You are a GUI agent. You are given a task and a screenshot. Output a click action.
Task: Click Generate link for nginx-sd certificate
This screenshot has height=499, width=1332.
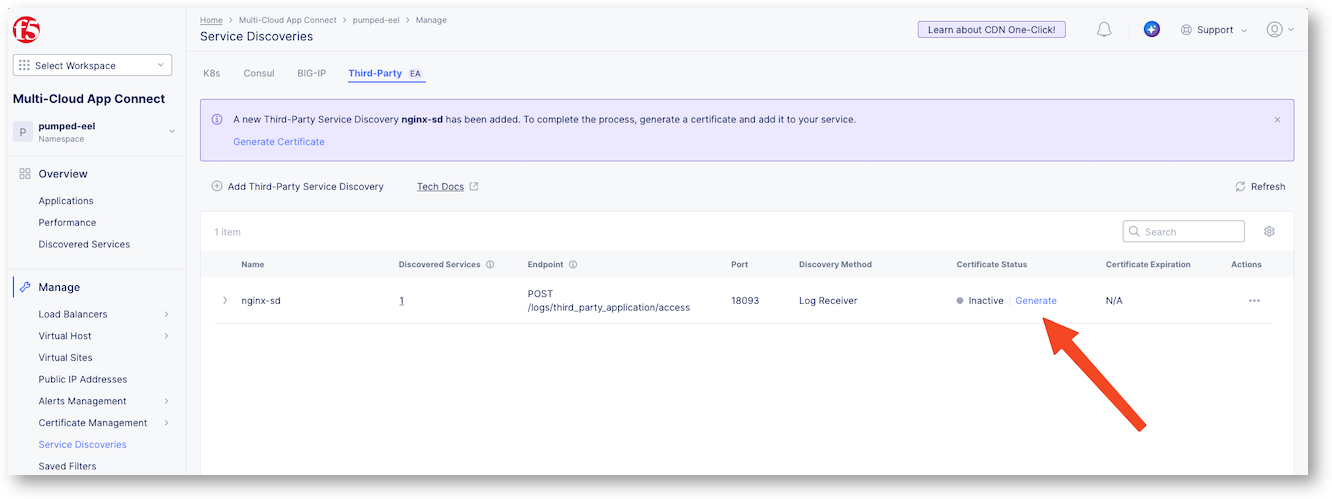pos(1036,301)
